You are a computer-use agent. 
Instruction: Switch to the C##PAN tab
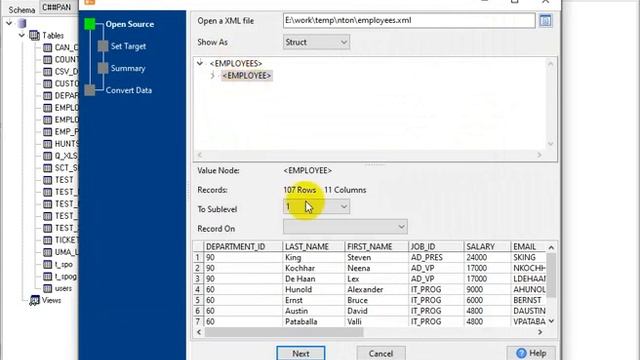tap(57, 7)
